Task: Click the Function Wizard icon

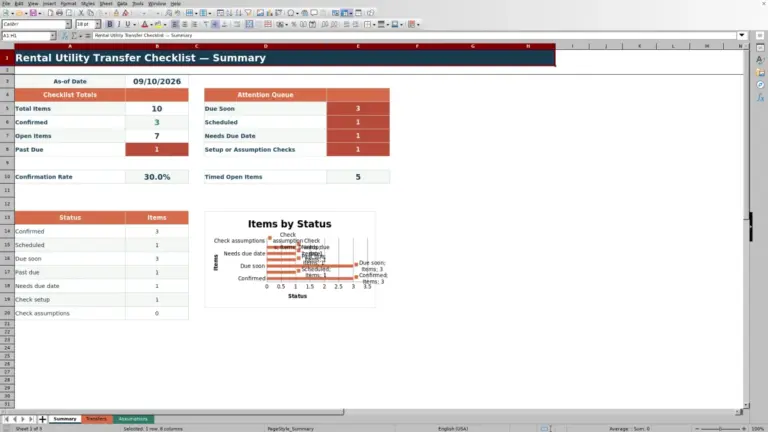Action: [65, 35]
